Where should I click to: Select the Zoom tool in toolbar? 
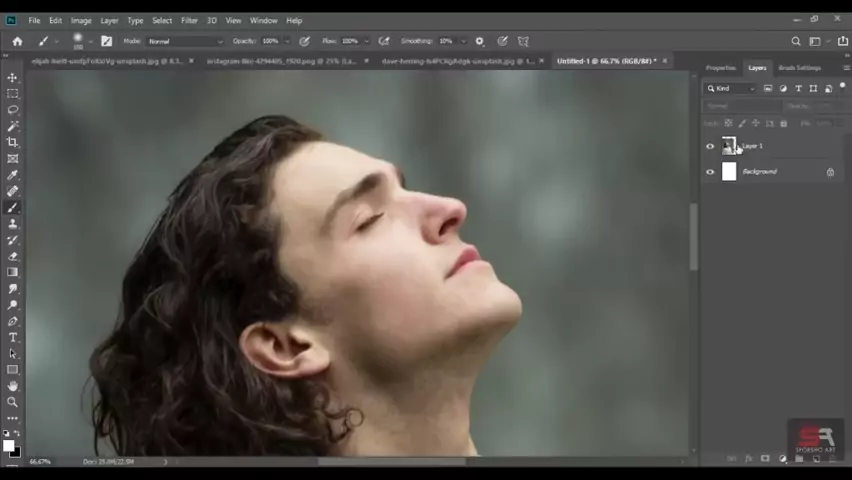tap(13, 402)
